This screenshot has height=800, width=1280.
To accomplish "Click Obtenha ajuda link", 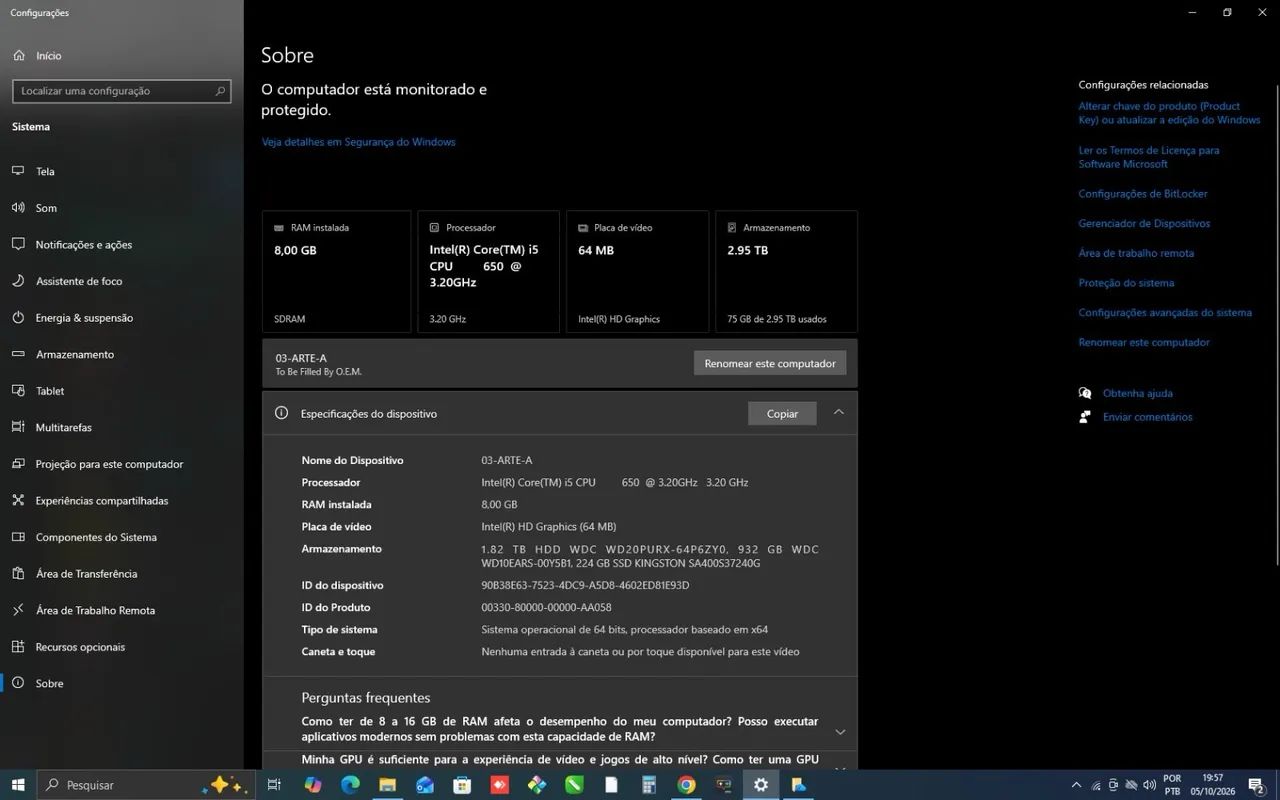I will (1138, 393).
